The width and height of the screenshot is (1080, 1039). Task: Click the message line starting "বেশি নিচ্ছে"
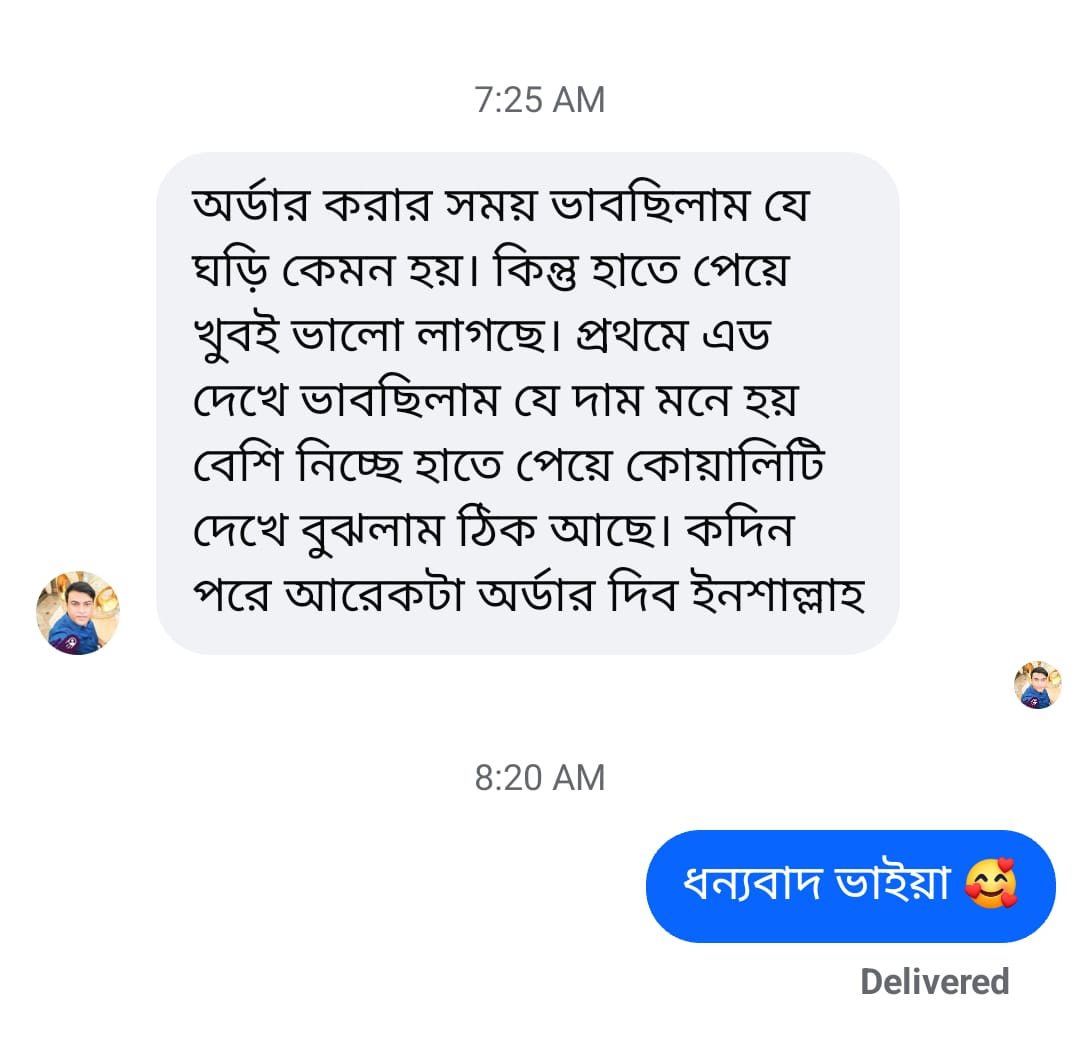(x=508, y=467)
